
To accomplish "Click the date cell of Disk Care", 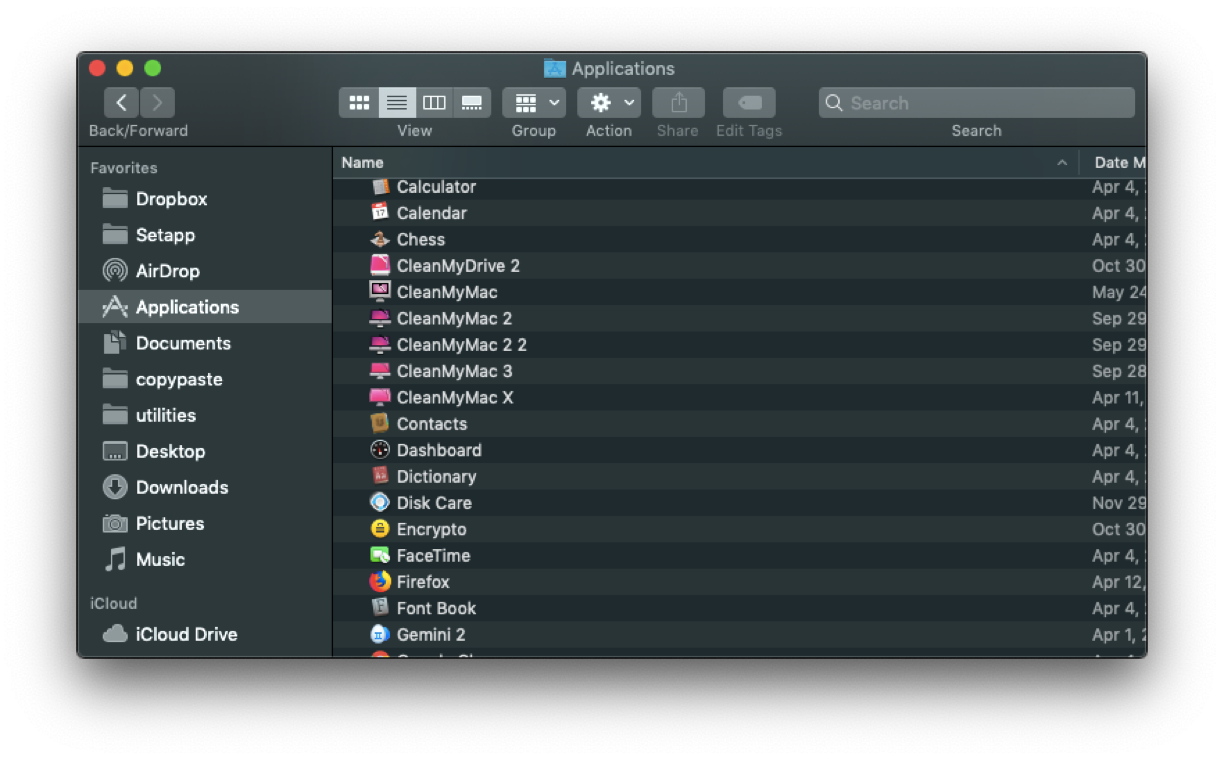I will (x=1119, y=503).
